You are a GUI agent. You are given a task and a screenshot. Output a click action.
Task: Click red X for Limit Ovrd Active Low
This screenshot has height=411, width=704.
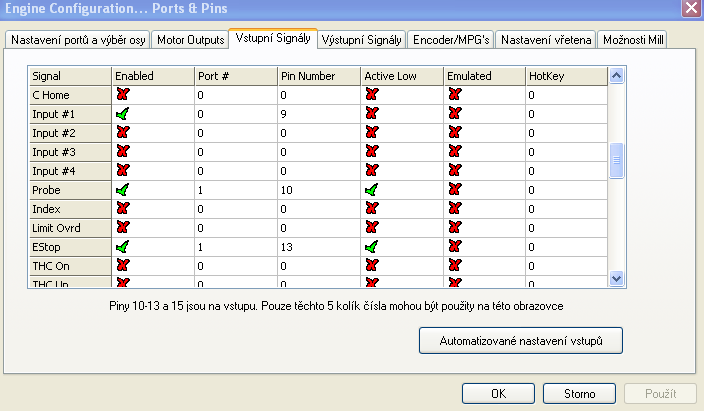click(x=373, y=227)
